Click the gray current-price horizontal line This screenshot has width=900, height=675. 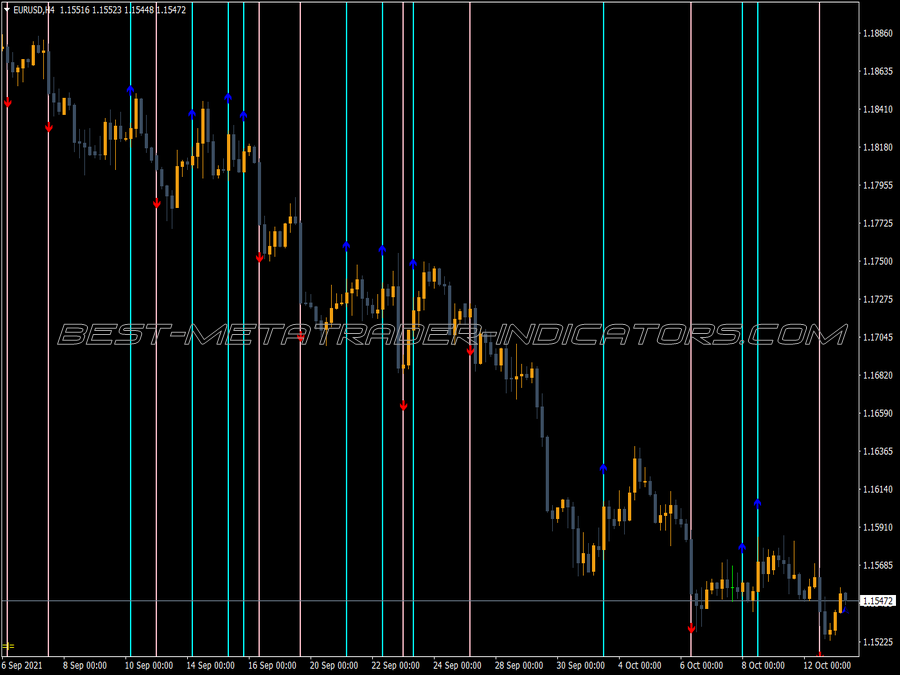click(429, 601)
